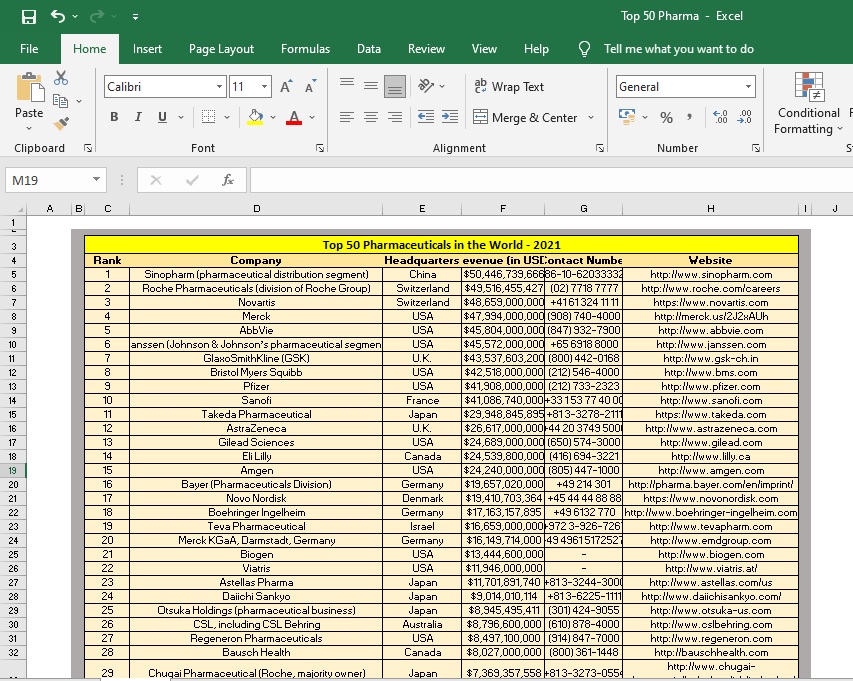Copy the selected cells
The height and width of the screenshot is (681, 853).
[60, 101]
